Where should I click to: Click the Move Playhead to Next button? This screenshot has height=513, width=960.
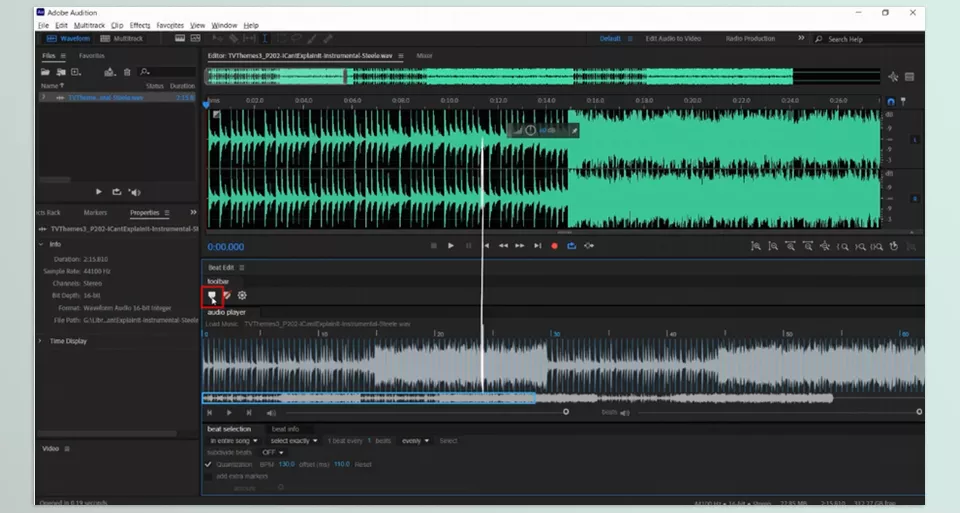point(537,246)
